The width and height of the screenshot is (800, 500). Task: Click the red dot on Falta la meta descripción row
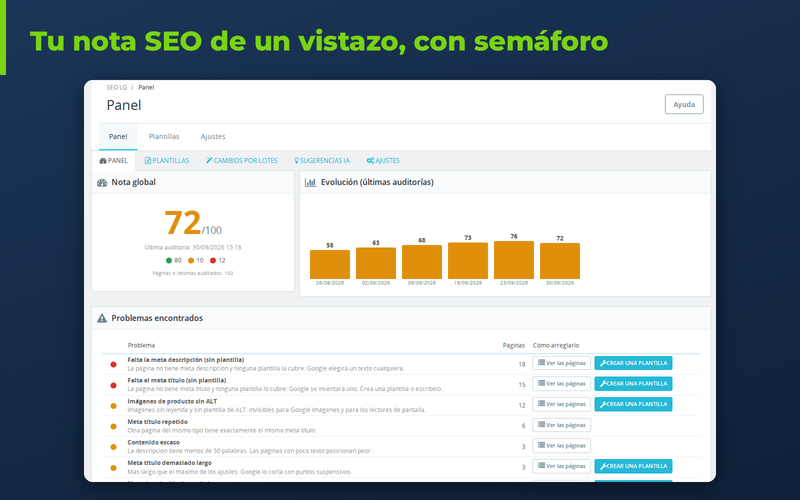113,364
